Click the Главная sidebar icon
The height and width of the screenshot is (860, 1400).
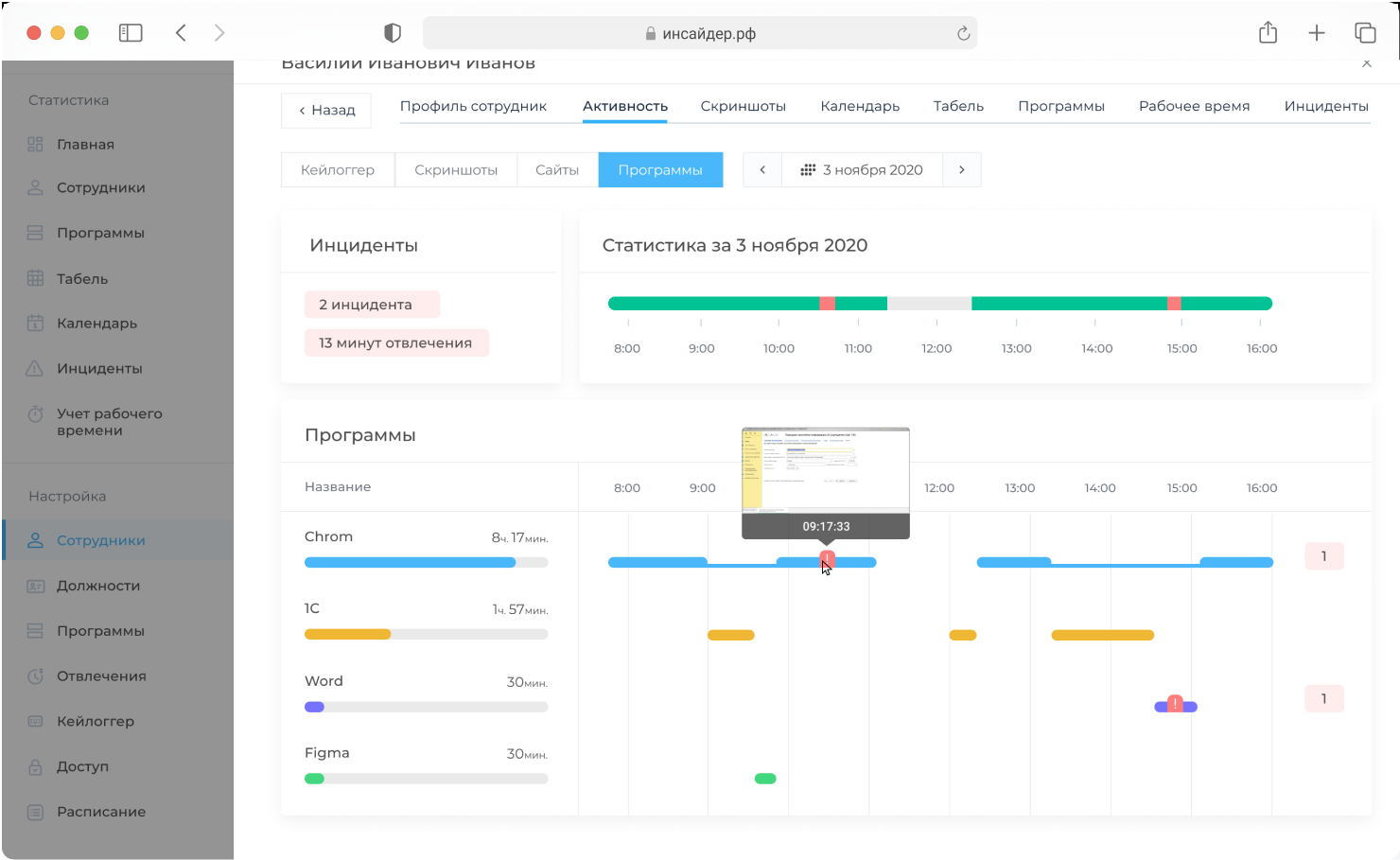tap(35, 145)
